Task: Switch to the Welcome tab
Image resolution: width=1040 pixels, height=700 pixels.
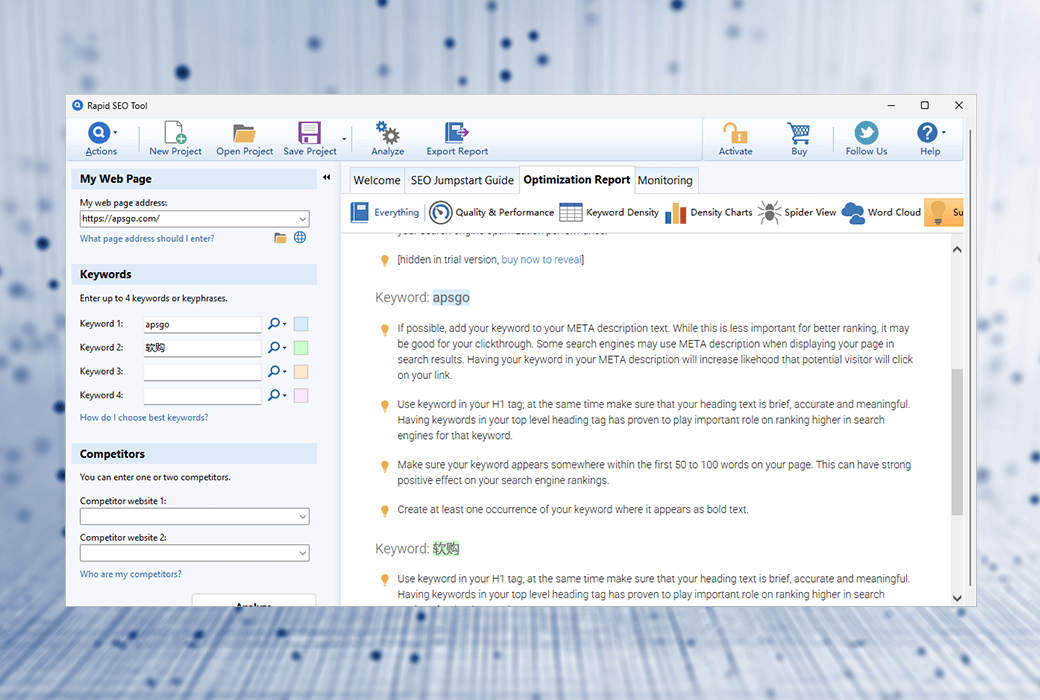Action: [377, 180]
